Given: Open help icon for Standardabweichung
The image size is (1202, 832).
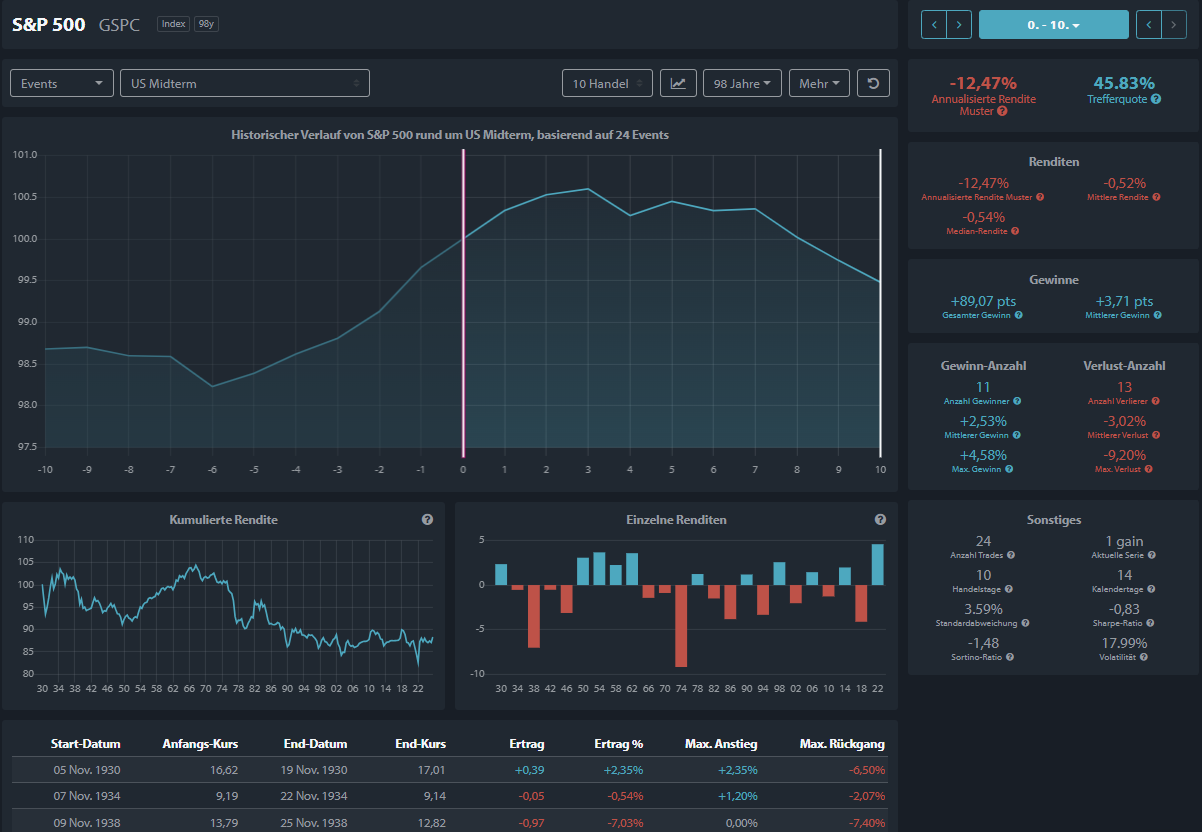Looking at the screenshot, I should (x=1025, y=623).
